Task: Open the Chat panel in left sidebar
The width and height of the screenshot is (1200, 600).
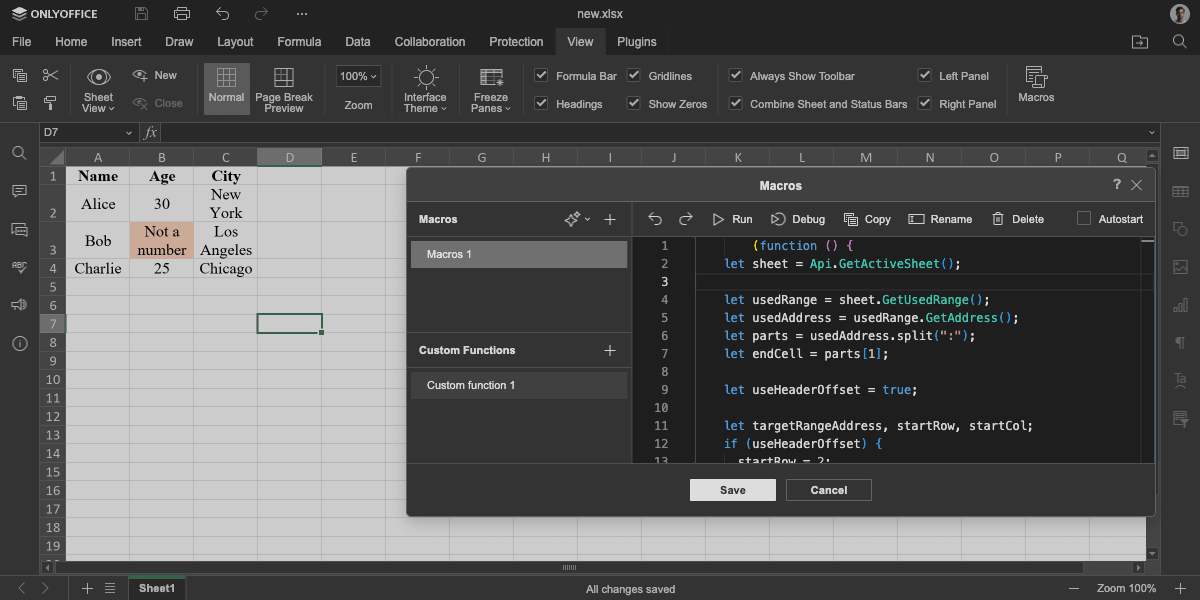Action: 19,229
